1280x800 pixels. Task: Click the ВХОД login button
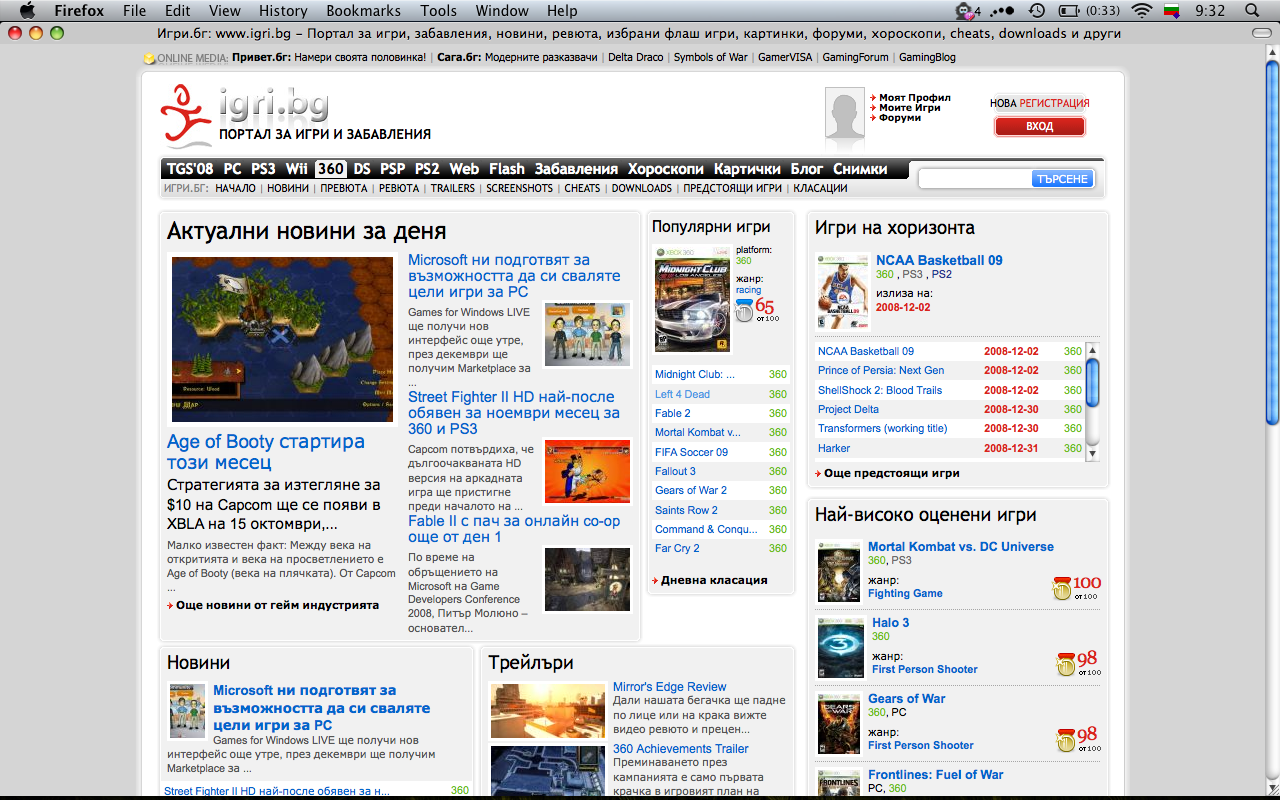pyautogui.click(x=1040, y=127)
